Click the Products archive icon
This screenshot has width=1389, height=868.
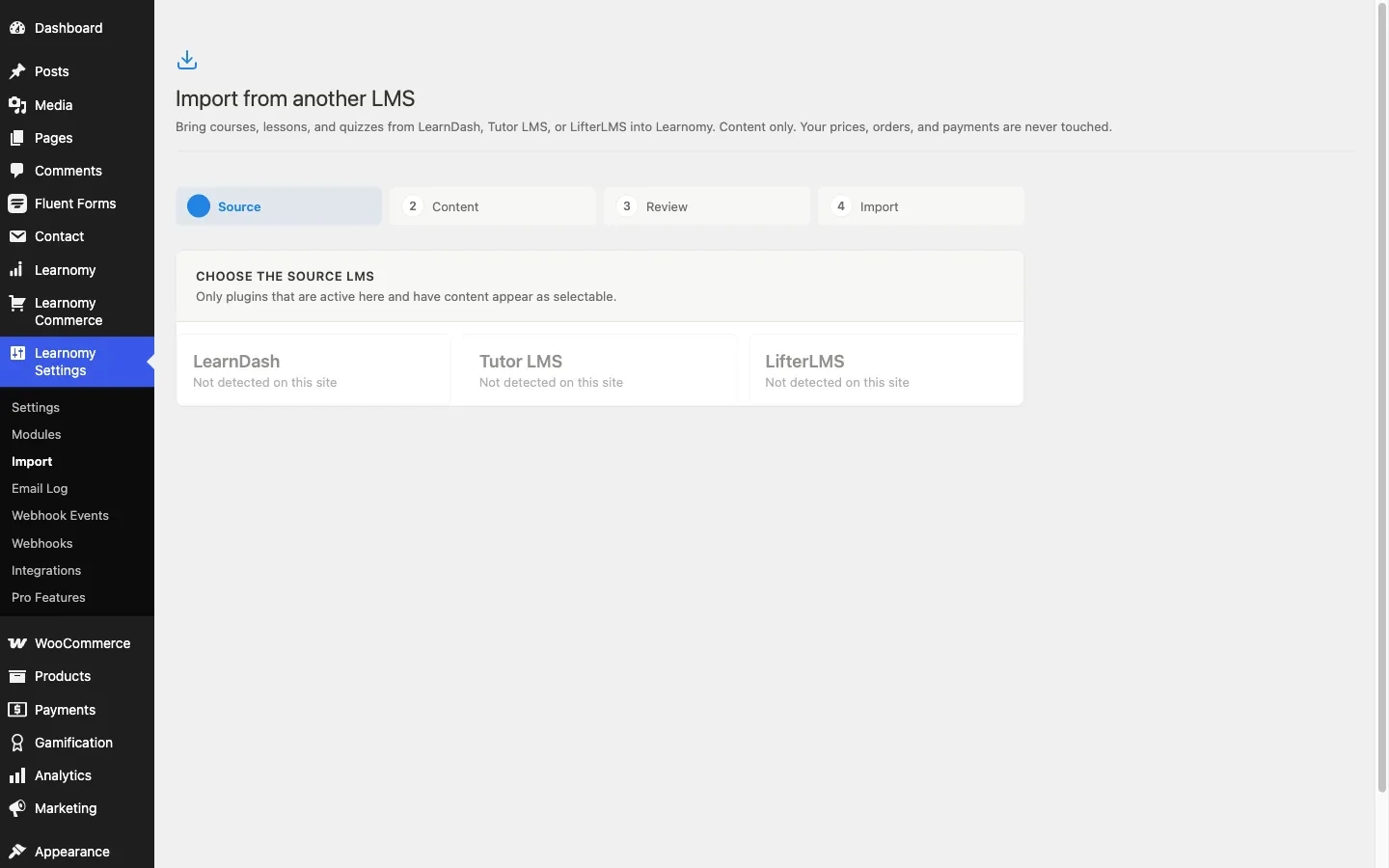[x=17, y=676]
